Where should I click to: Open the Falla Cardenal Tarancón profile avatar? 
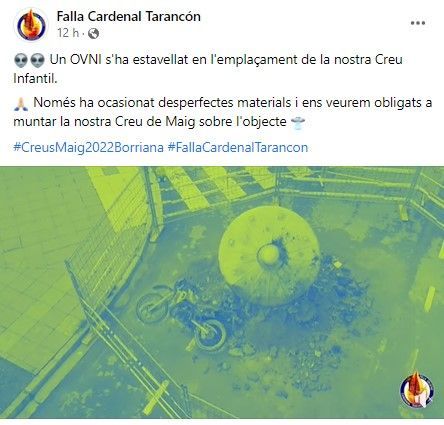(x=31, y=25)
